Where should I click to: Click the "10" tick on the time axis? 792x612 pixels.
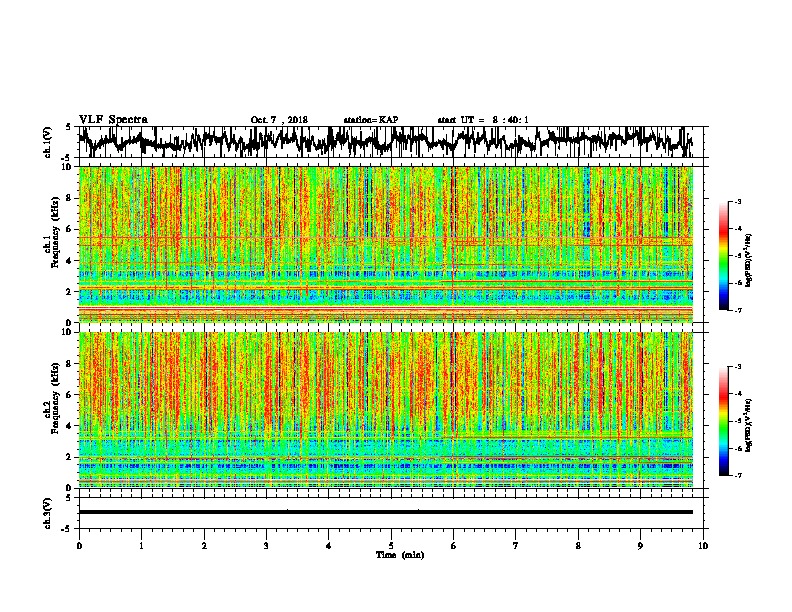tap(703, 546)
